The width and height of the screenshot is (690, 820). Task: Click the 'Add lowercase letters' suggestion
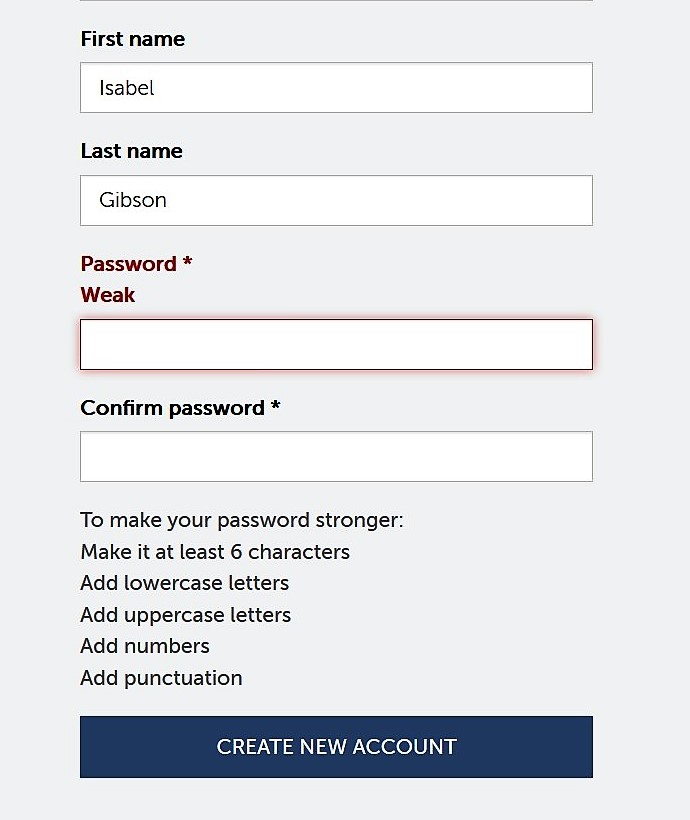coord(185,583)
